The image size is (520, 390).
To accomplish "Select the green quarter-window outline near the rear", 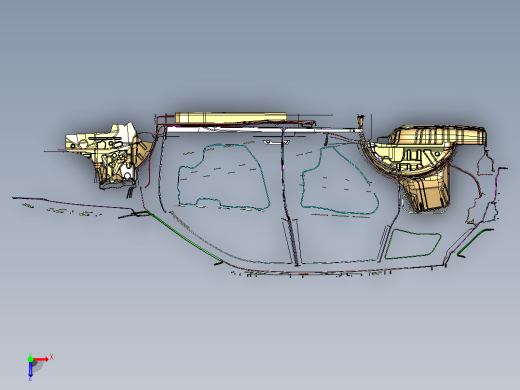I will coord(413,244).
